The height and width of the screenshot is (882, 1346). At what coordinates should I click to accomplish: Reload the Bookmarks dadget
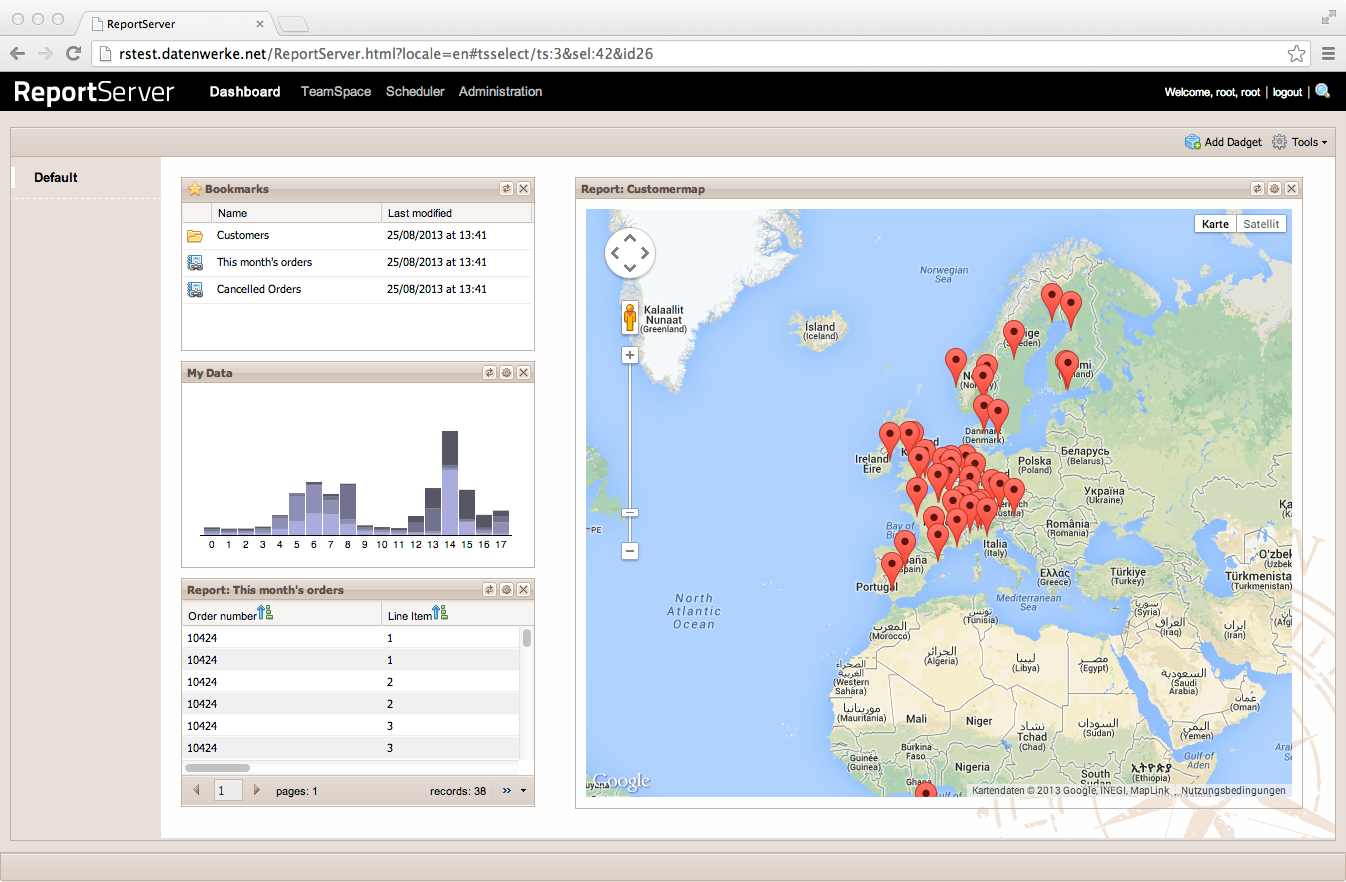coord(507,188)
